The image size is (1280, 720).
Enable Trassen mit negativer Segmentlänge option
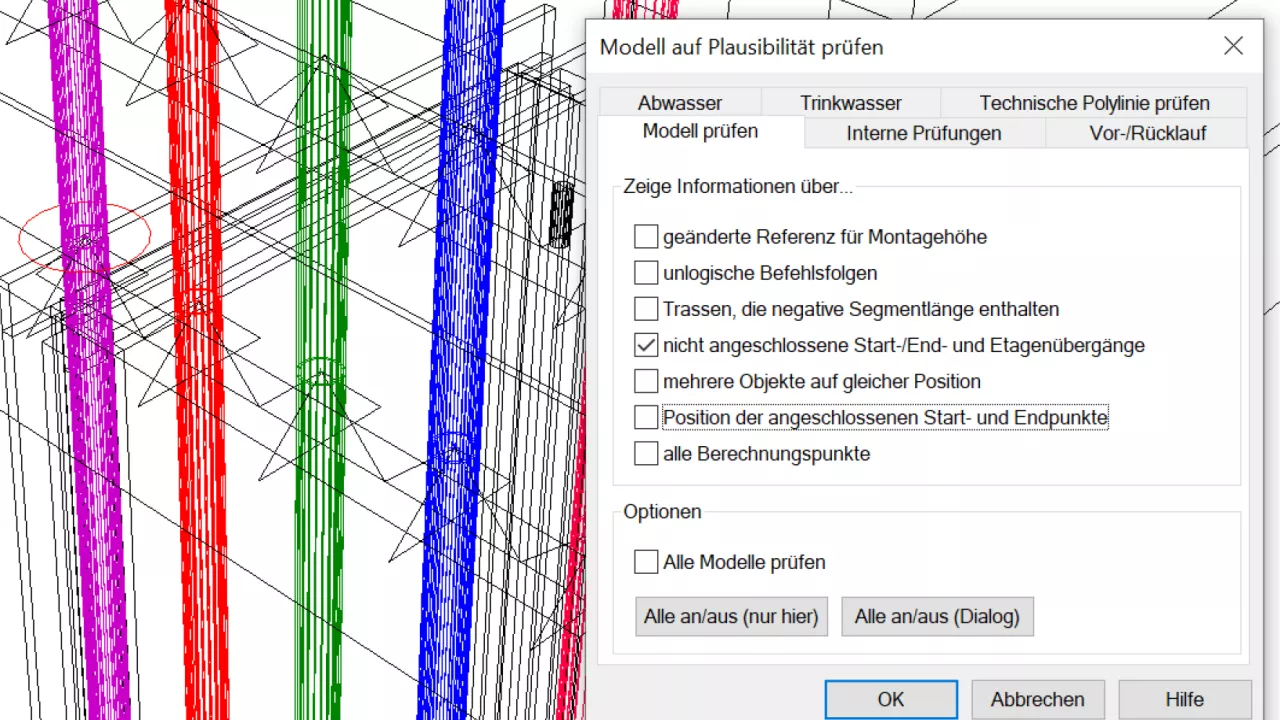(645, 308)
